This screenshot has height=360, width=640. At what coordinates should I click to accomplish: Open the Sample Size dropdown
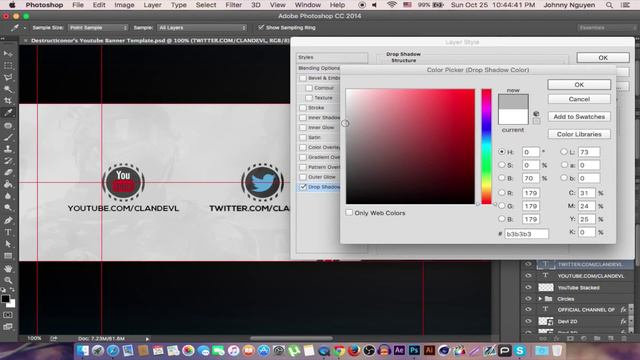(x=98, y=27)
